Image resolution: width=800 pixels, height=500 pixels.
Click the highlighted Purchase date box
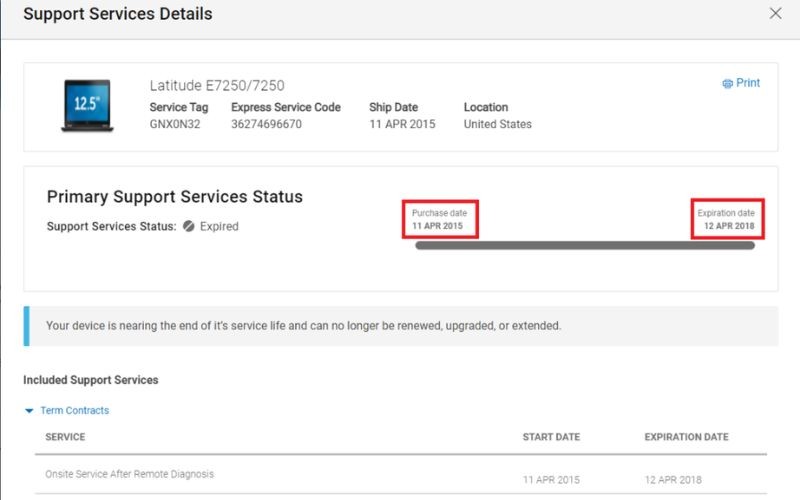pyautogui.click(x=441, y=219)
